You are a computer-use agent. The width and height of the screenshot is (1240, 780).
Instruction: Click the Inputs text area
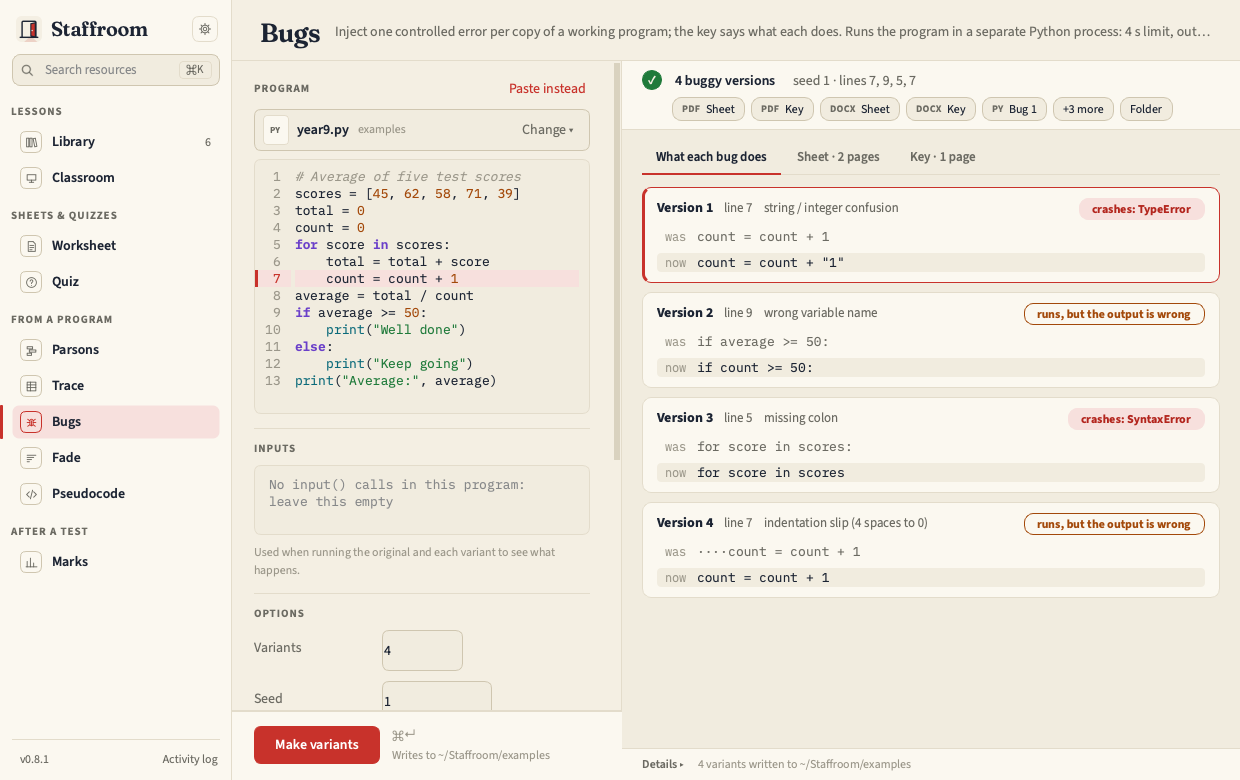(422, 500)
